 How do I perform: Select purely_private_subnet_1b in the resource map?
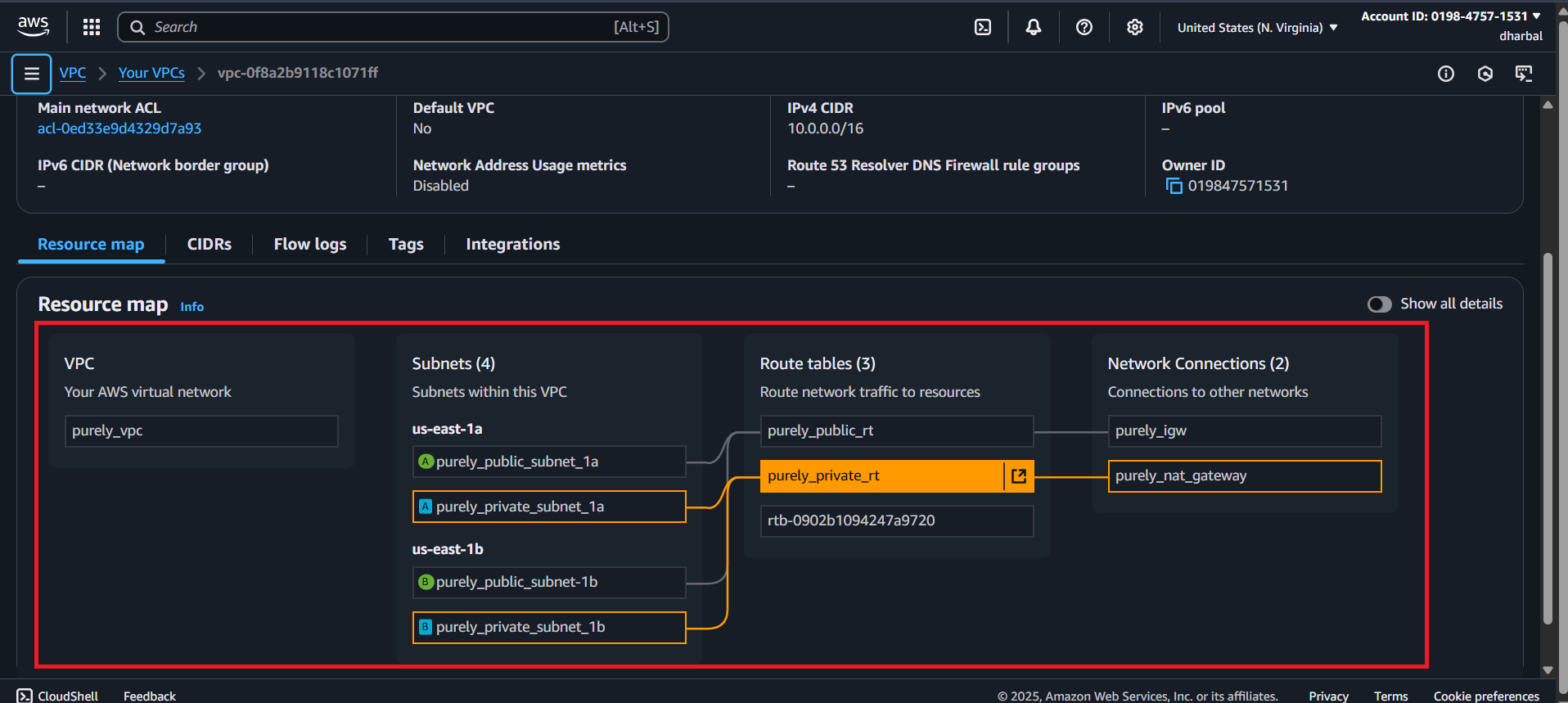coord(549,628)
